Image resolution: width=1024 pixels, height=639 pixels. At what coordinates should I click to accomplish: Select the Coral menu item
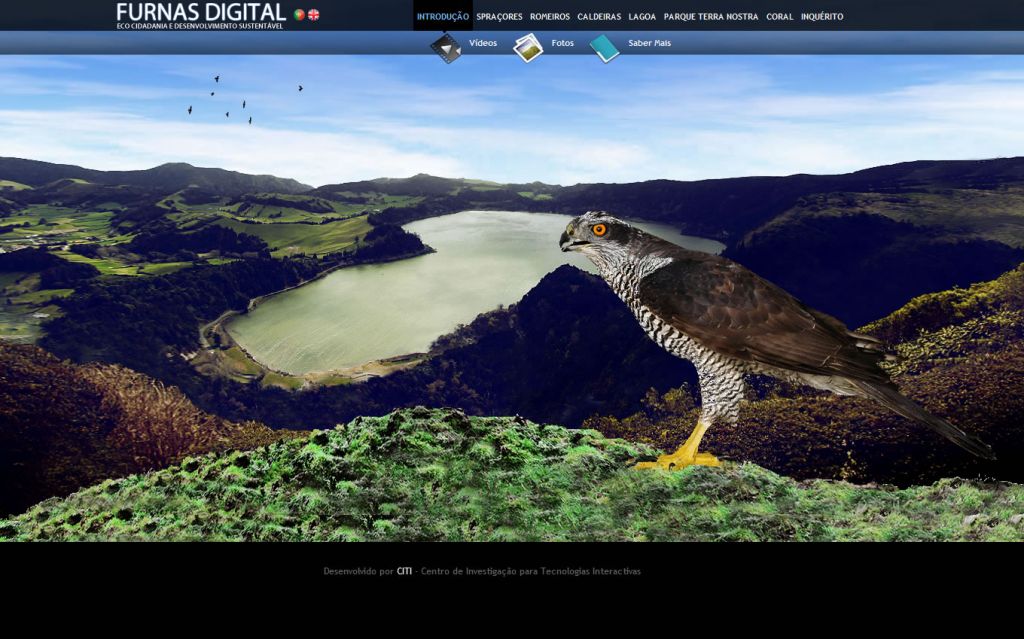pyautogui.click(x=780, y=17)
